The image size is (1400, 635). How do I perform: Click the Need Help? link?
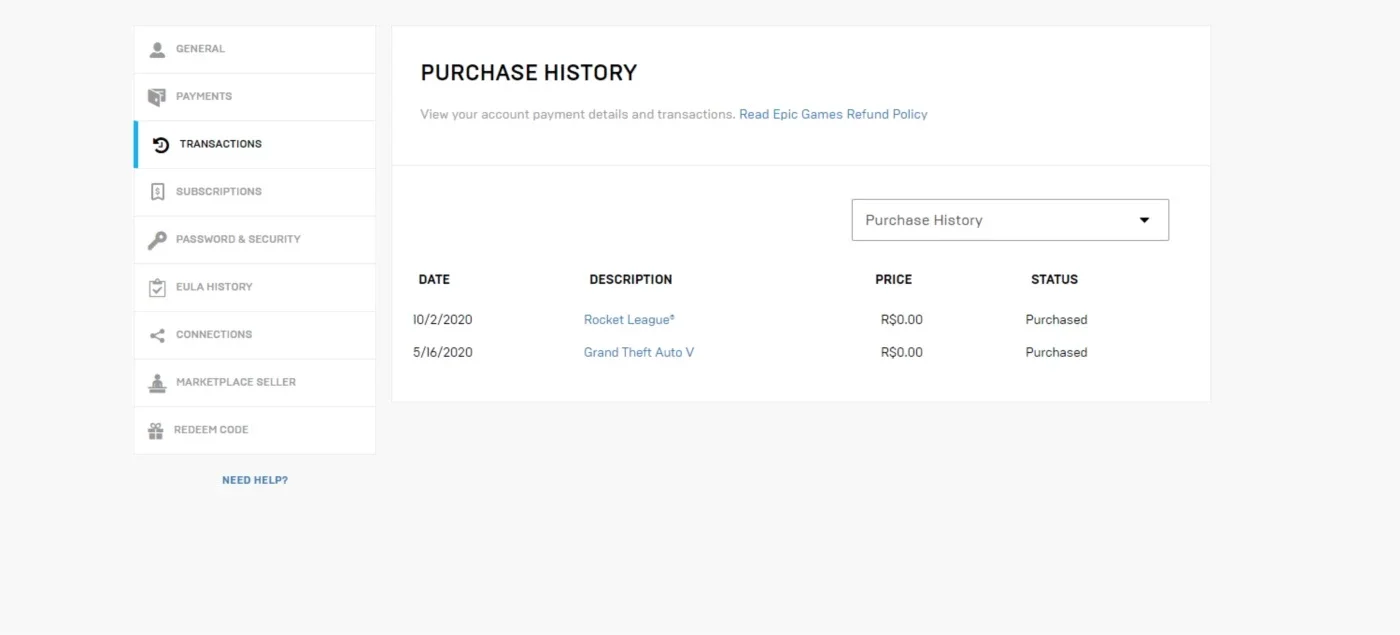click(x=255, y=480)
